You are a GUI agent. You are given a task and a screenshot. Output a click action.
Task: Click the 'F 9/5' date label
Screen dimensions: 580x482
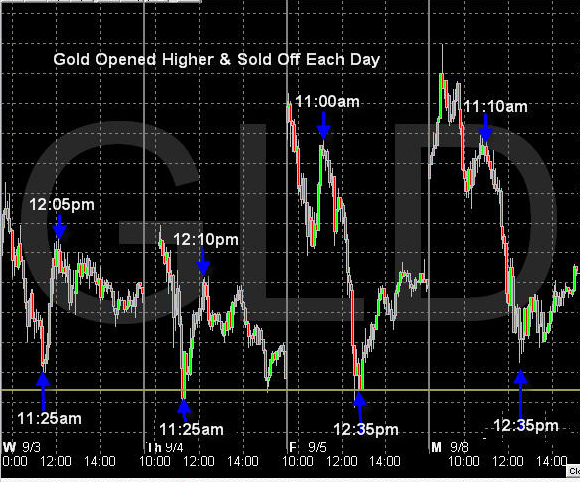coord(308,447)
